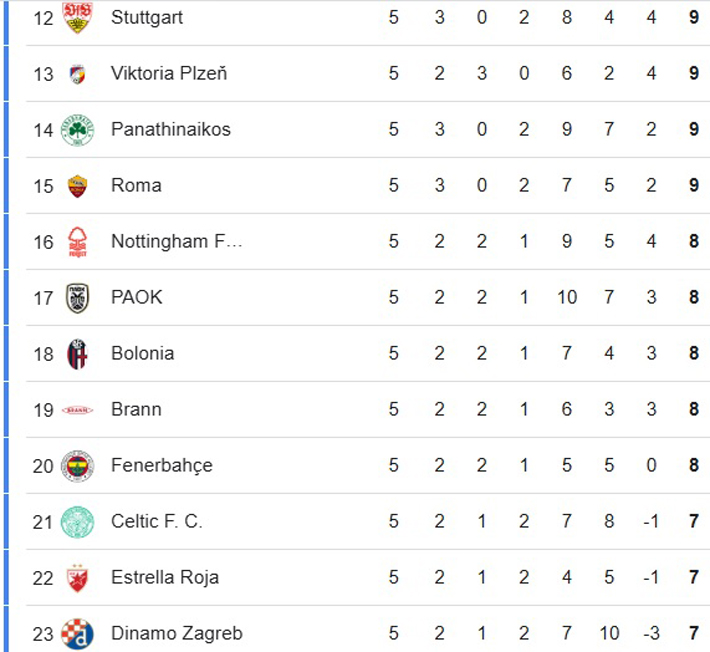Click the Bolonia club crest

(x=77, y=354)
